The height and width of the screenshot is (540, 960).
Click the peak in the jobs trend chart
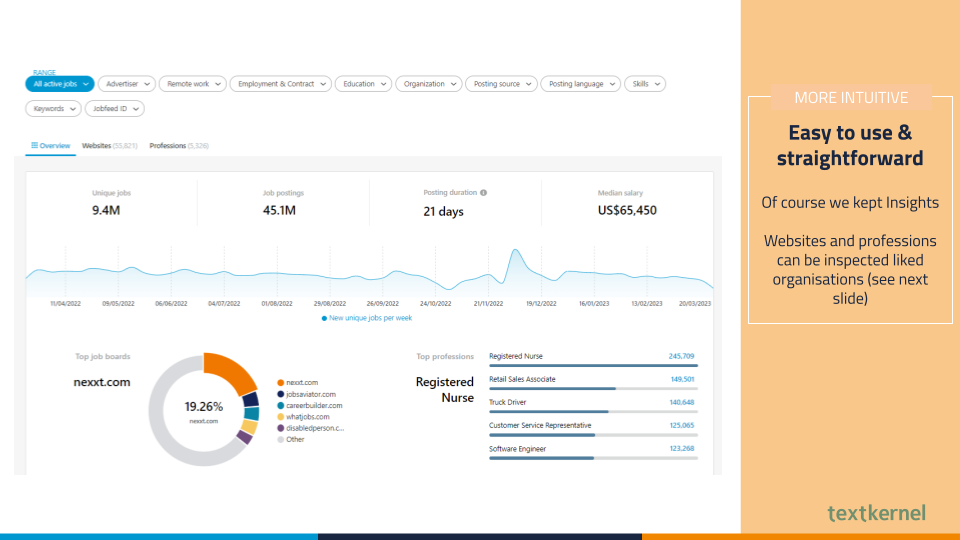pyautogui.click(x=516, y=252)
